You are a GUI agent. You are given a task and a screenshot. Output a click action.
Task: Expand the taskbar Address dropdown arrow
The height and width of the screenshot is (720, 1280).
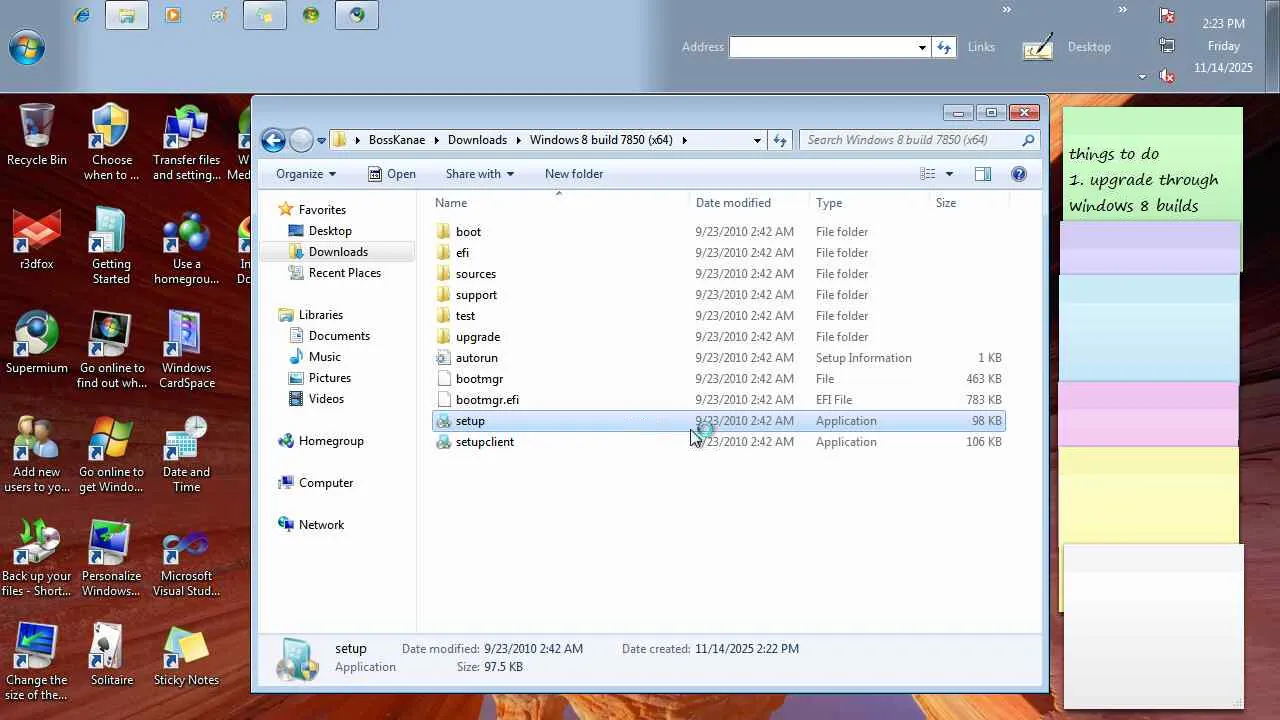coord(921,47)
